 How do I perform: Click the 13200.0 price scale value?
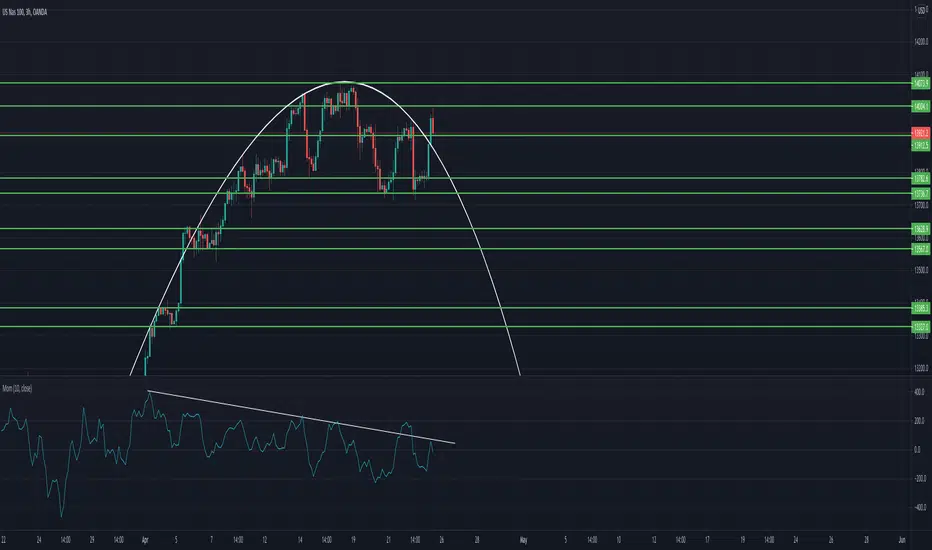[921, 368]
